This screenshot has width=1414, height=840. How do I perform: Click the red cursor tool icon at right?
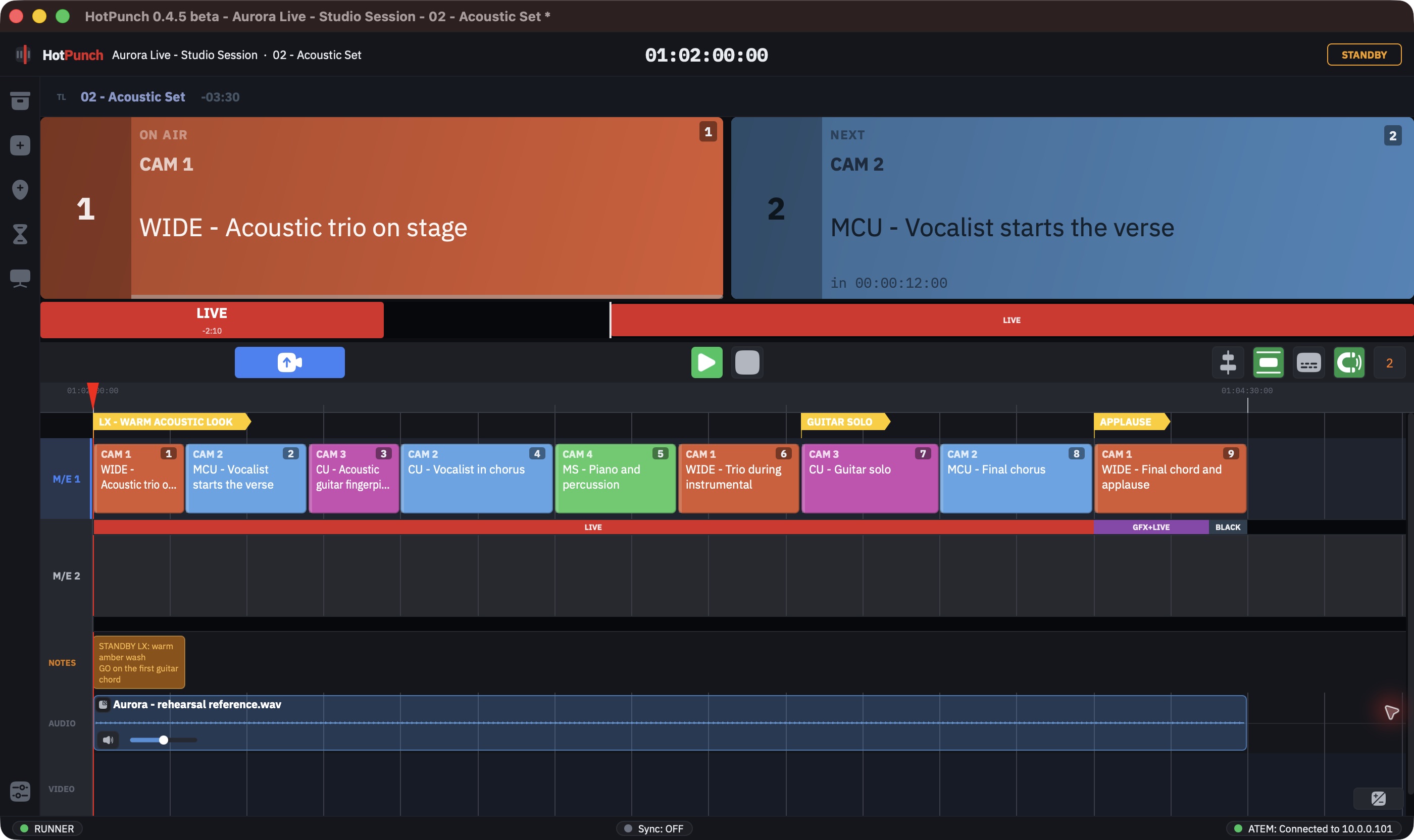[1391, 712]
